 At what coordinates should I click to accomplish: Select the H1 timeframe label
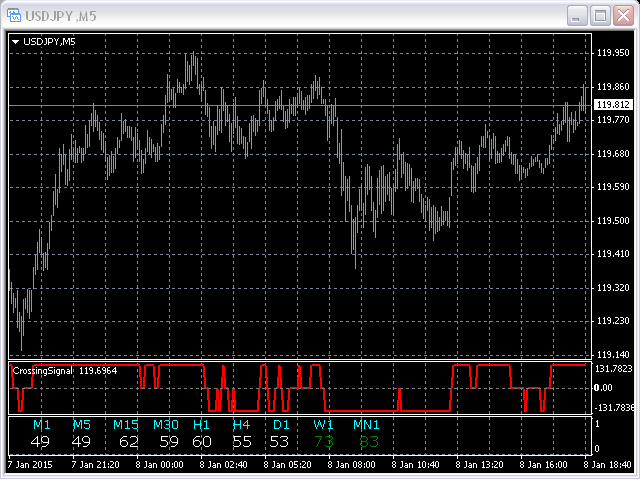tap(201, 425)
